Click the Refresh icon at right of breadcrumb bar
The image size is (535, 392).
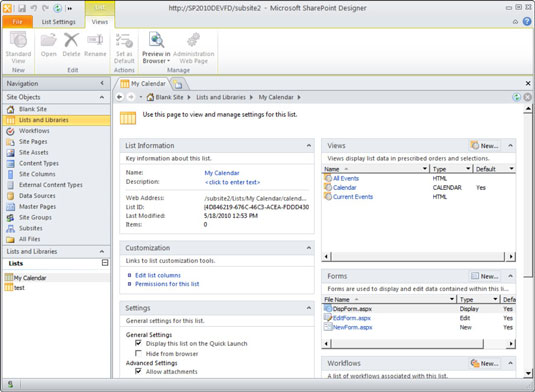coord(517,97)
